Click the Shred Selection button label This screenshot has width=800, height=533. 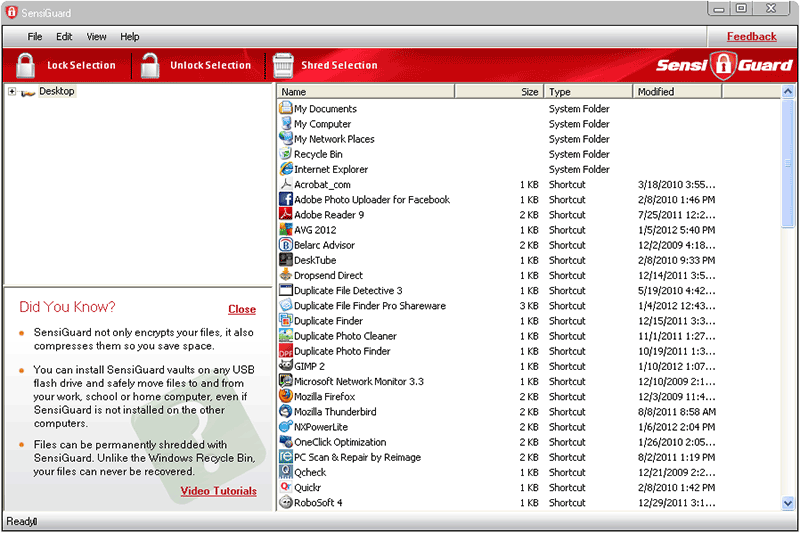click(x=339, y=65)
